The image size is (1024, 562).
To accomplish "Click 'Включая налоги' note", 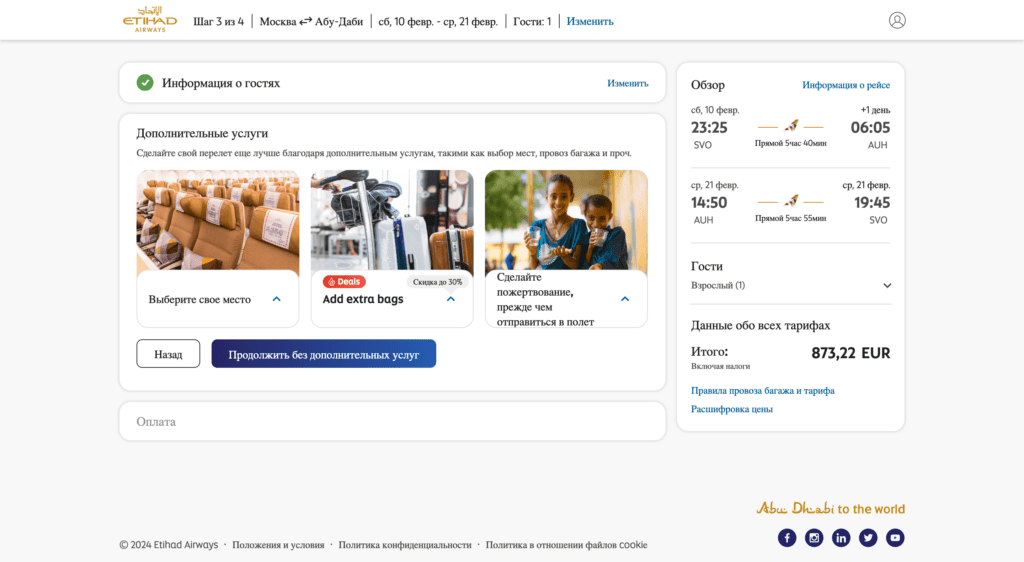I will pyautogui.click(x=720, y=366).
